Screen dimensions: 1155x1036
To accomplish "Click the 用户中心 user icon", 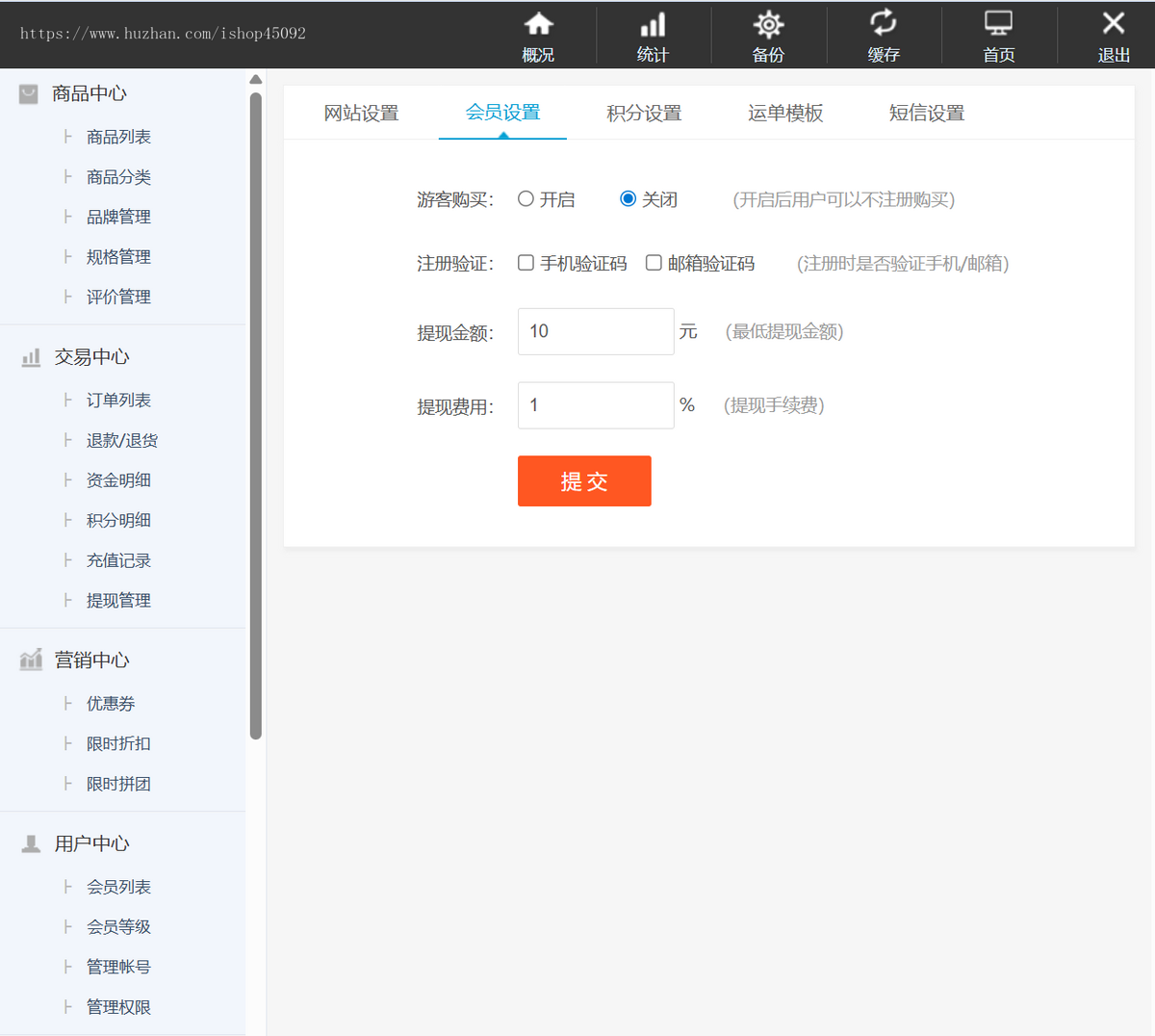I will 31,843.
